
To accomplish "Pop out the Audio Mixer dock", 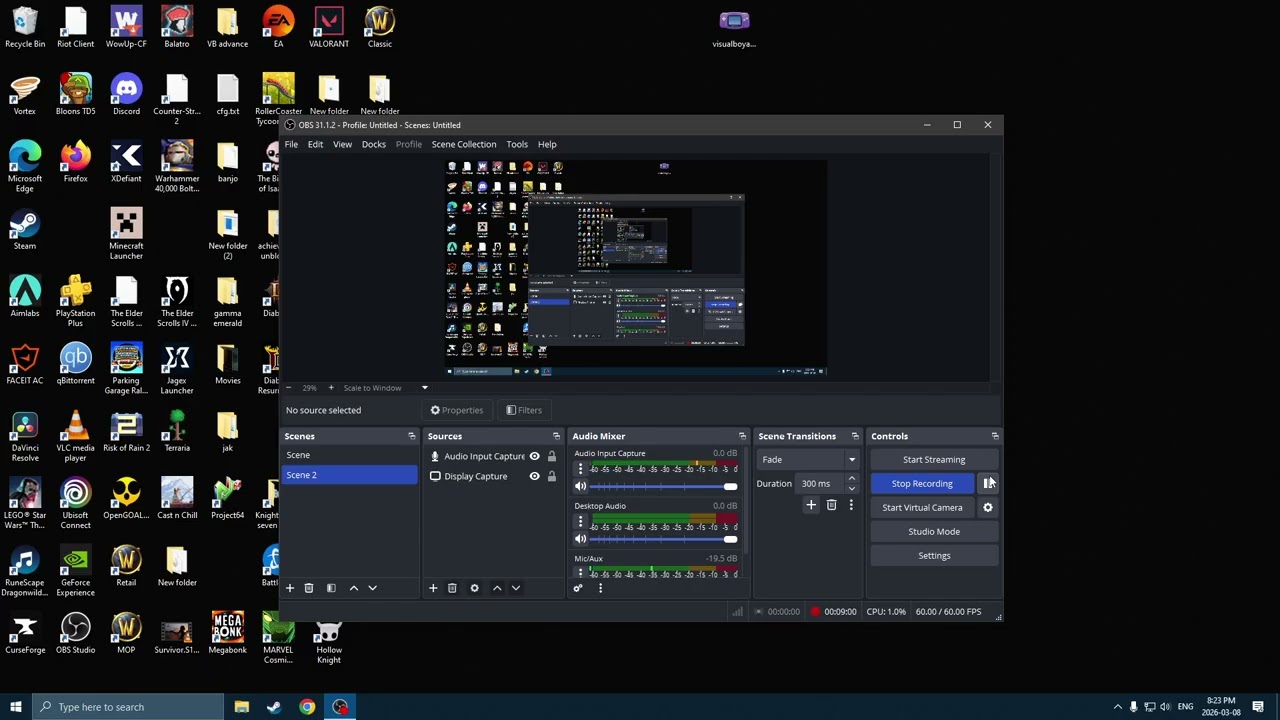I will [742, 436].
